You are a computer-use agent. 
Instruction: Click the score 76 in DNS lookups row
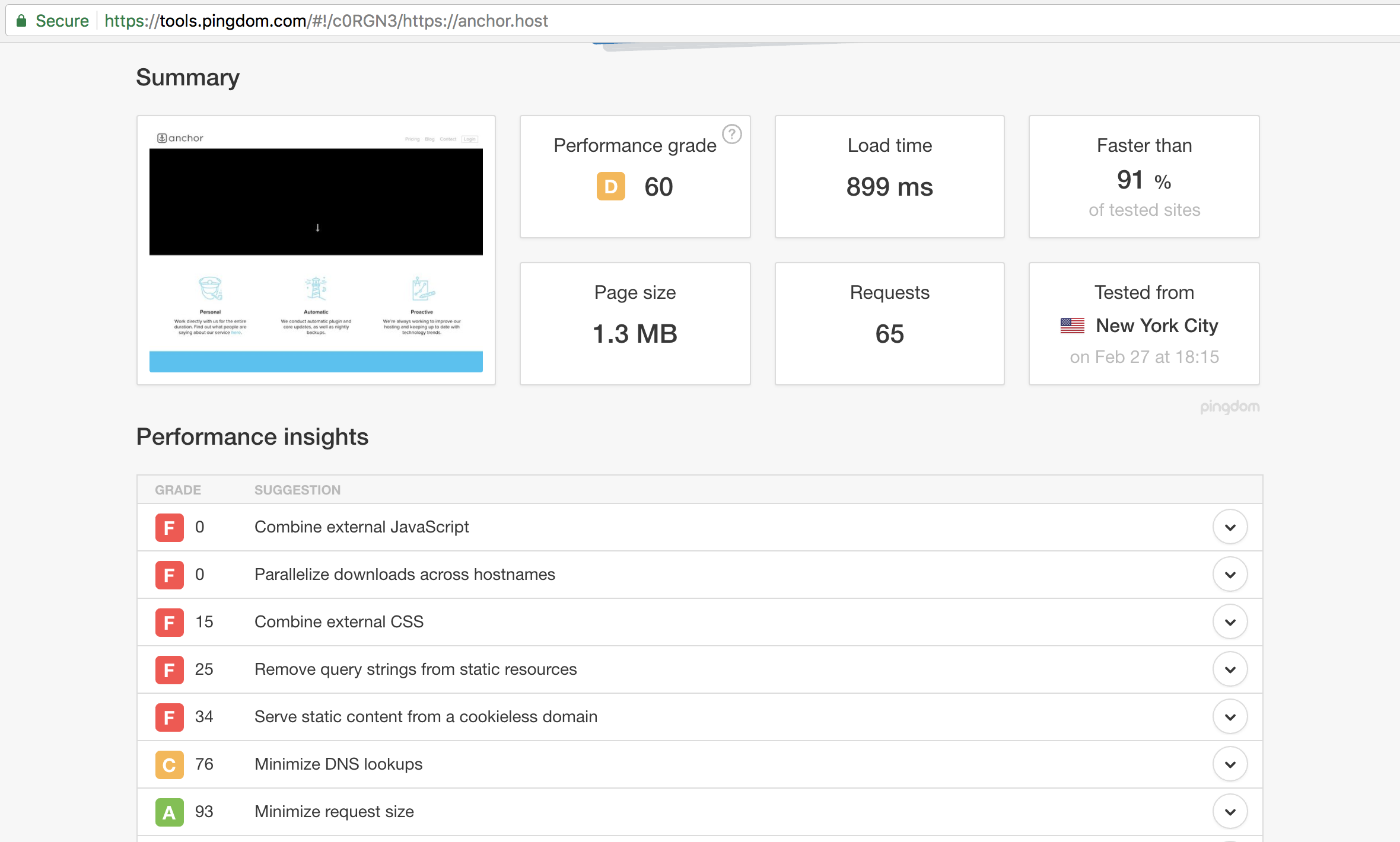pos(204,764)
